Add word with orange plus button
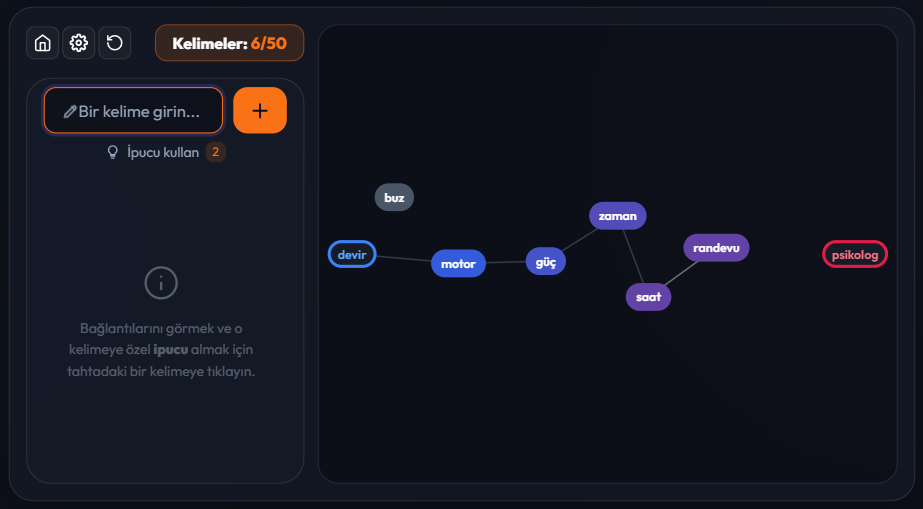This screenshot has width=923, height=509. pos(260,111)
